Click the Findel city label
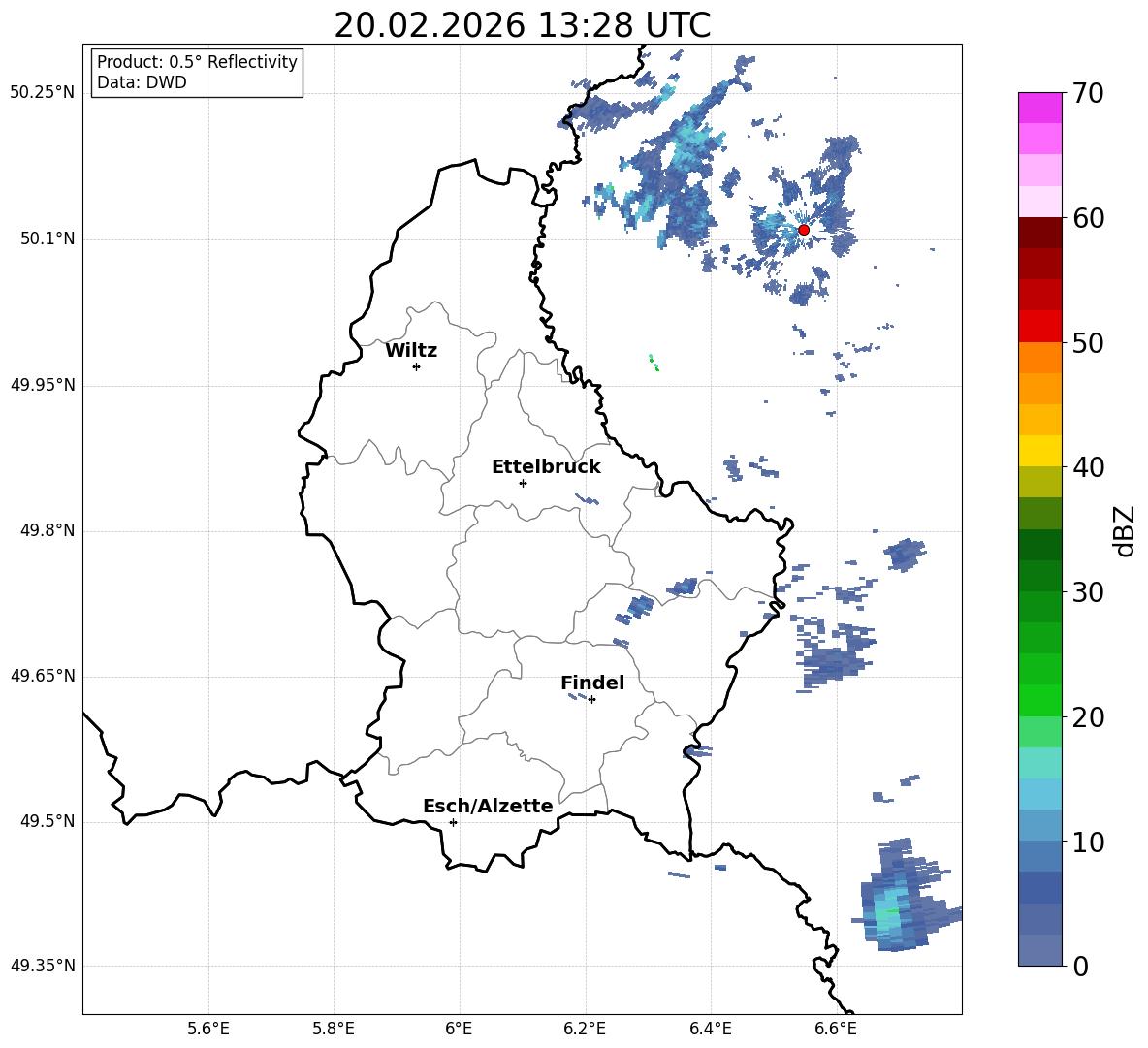 point(592,683)
